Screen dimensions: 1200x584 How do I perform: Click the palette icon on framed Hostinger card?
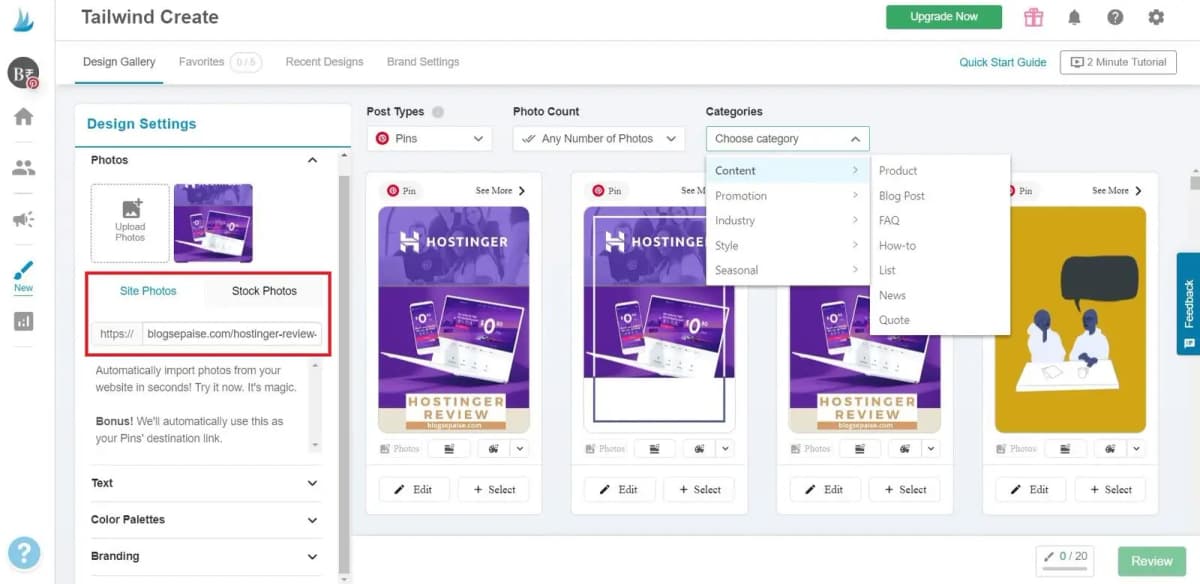tap(699, 449)
